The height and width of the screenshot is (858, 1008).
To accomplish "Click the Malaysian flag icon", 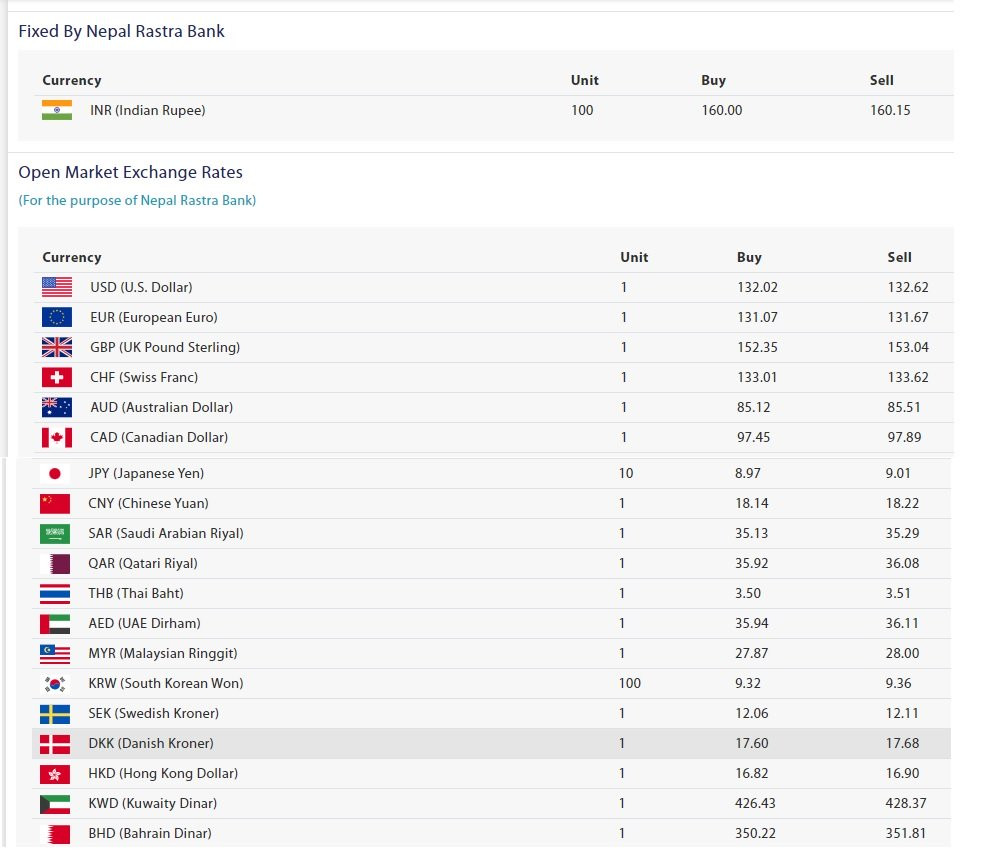I will 55,654.
